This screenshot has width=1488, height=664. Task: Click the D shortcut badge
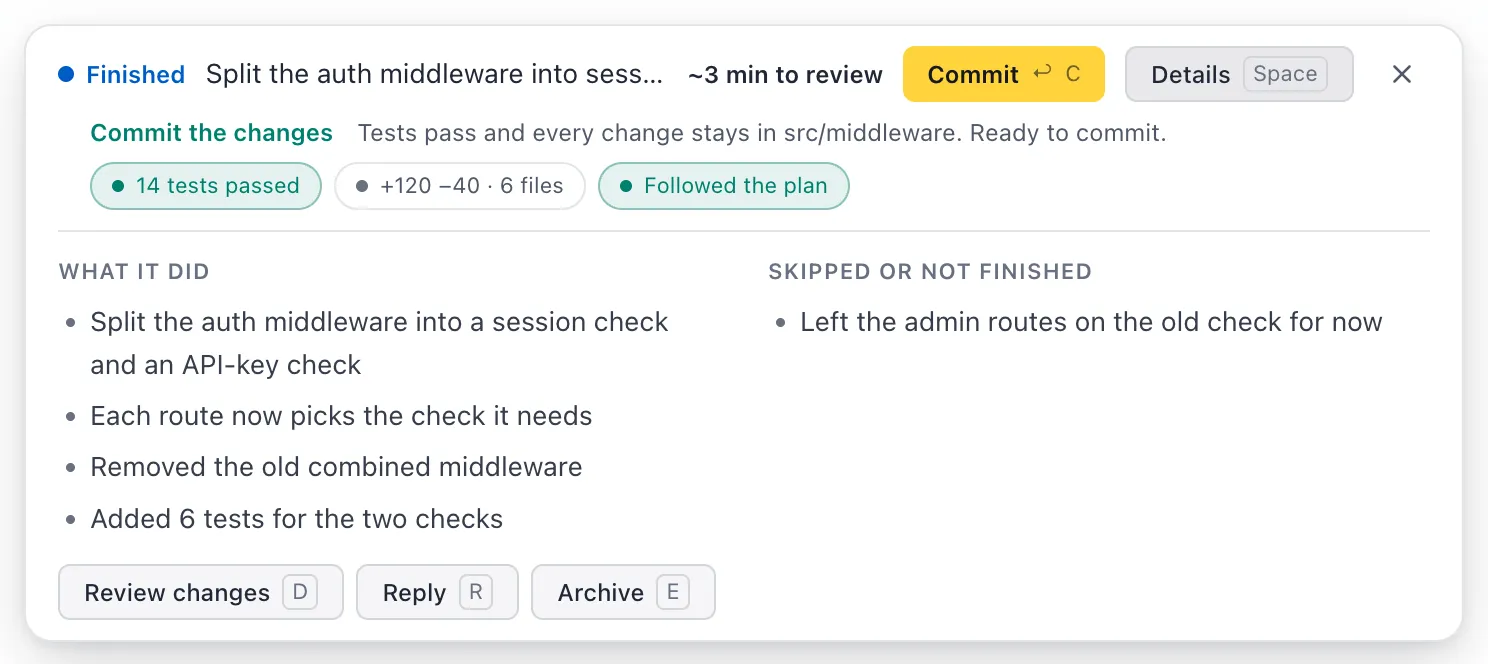300,592
